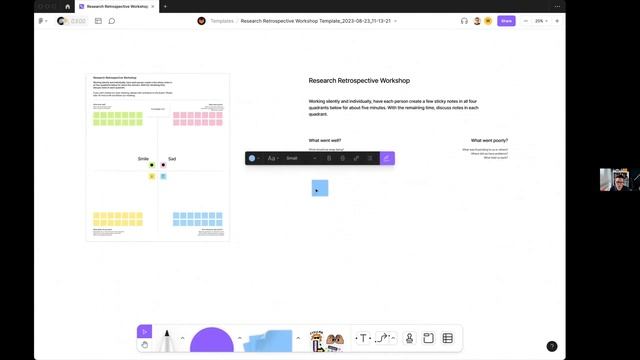Select the pink sticky notes group in thumbnail

(198, 119)
